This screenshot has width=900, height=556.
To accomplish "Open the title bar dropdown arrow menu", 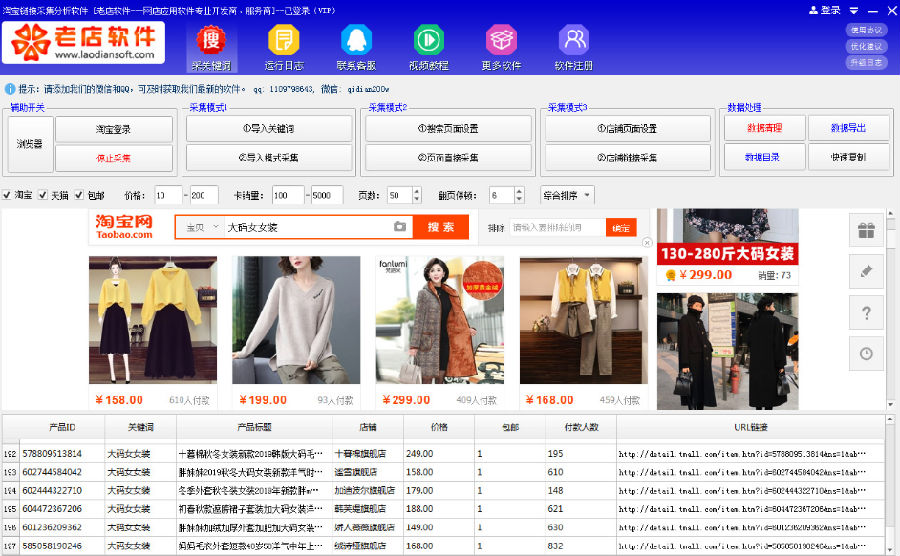I will tap(854, 10).
